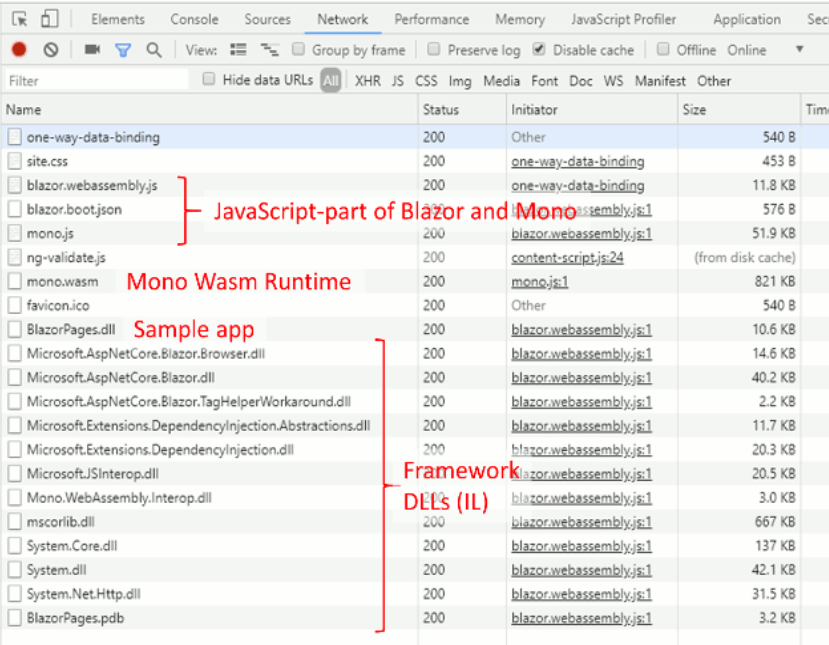
Task: Click file icon of one-way-data-binding row
Action: coord(14,137)
